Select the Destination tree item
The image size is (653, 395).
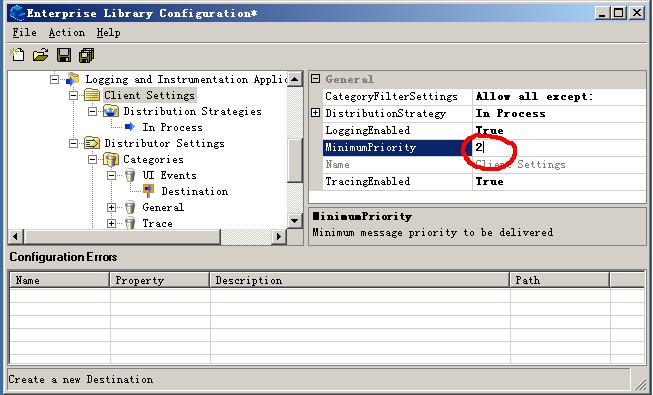194,191
